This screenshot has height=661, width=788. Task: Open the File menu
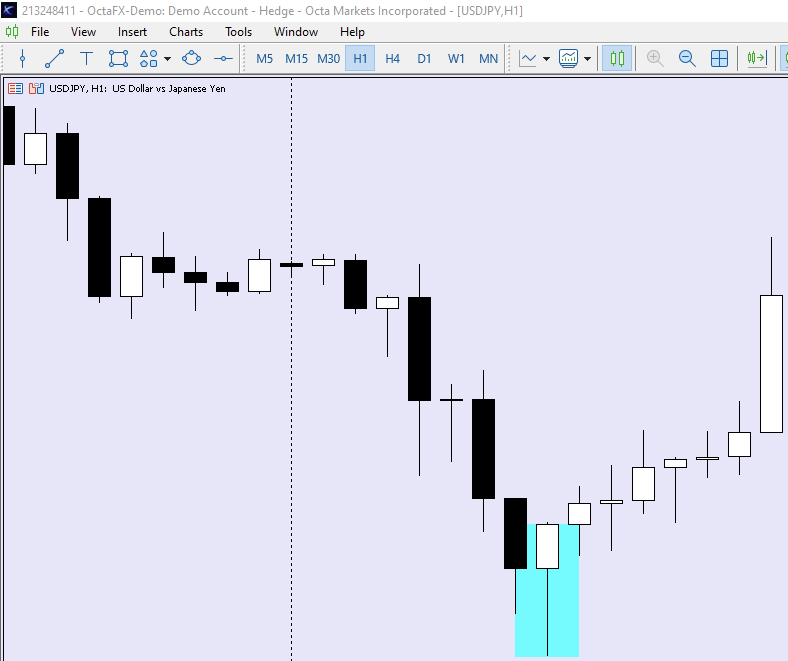(x=40, y=32)
